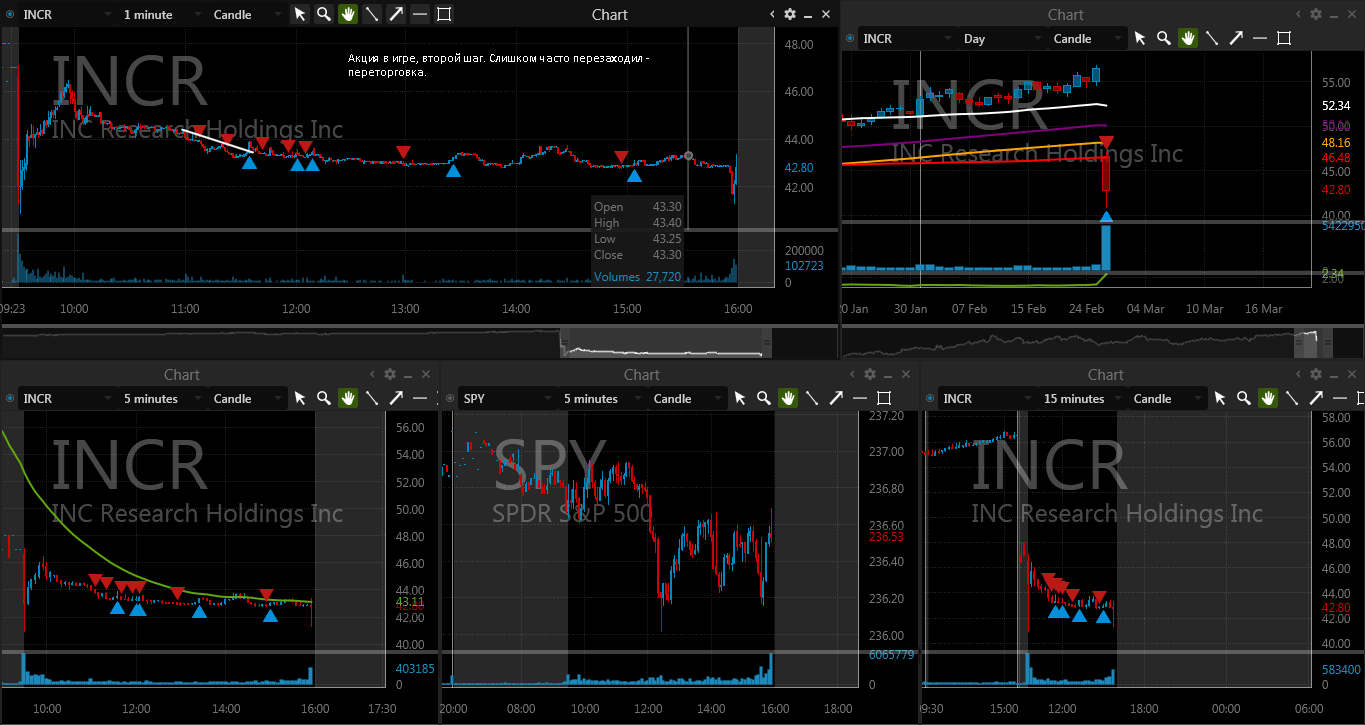The image size is (1365, 725).
Task: Click the blue buy triangle on the Day chart
Action: click(x=1106, y=216)
